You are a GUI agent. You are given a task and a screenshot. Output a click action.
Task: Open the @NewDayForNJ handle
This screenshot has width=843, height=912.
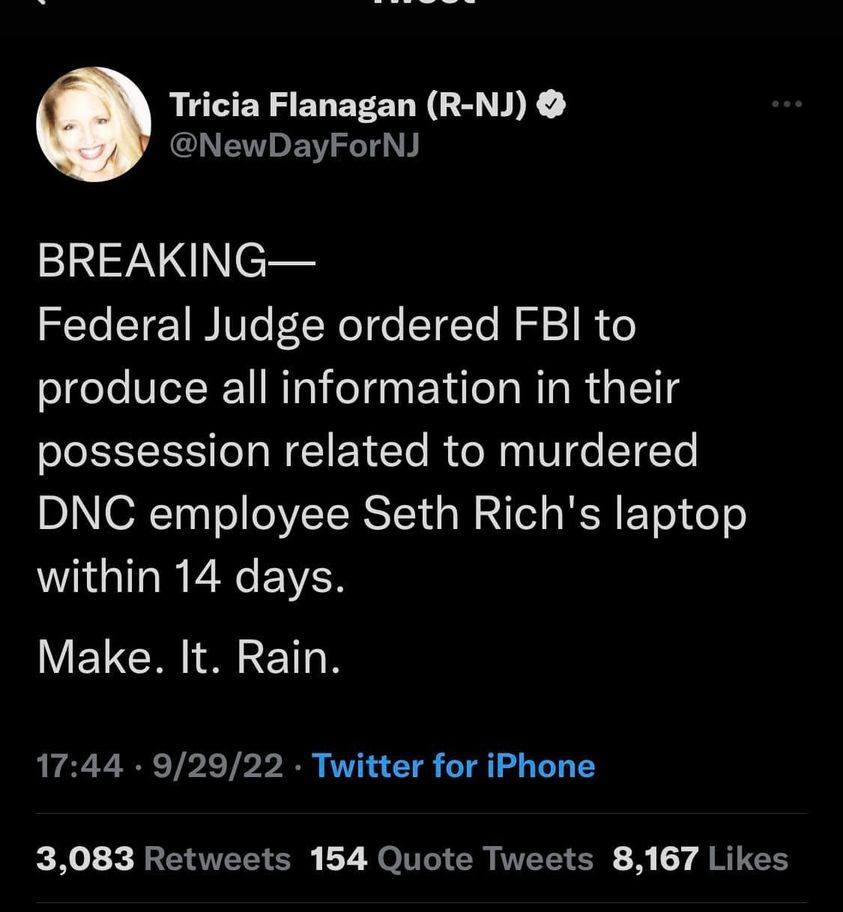[294, 146]
